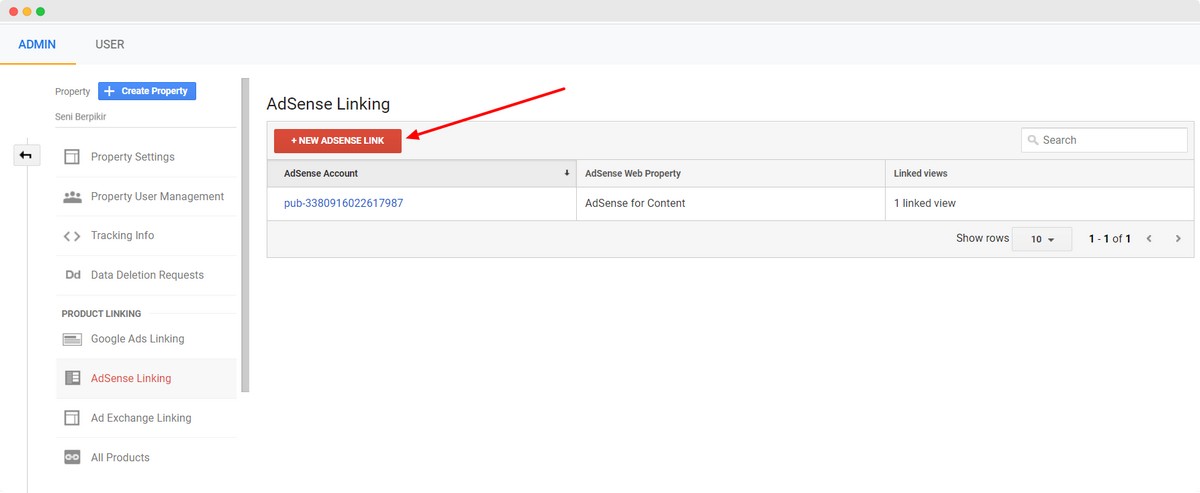Click the Property User Management people icon
The image size is (1200, 493).
coord(72,197)
